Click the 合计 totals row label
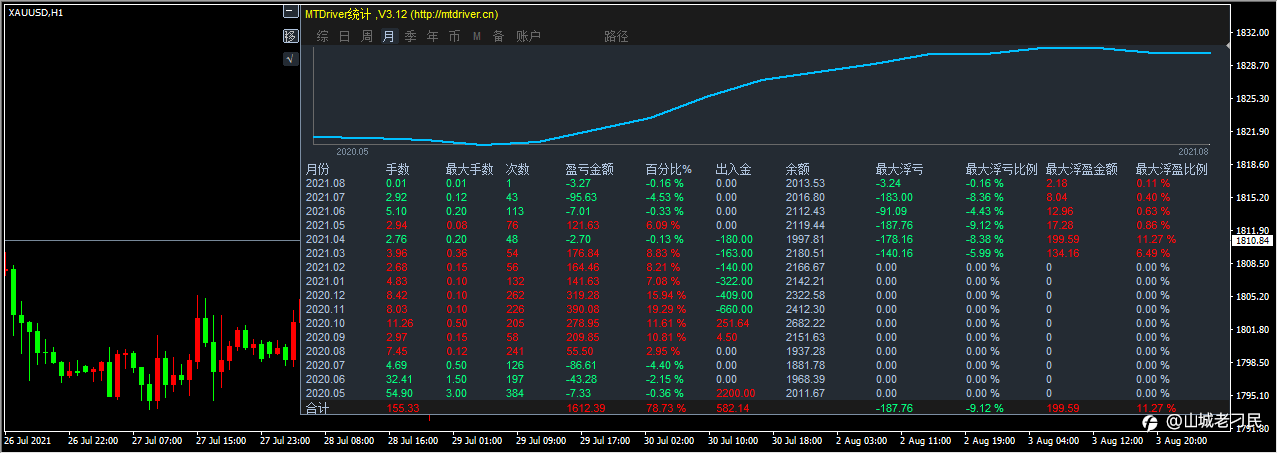The height and width of the screenshot is (454, 1278). (317, 408)
